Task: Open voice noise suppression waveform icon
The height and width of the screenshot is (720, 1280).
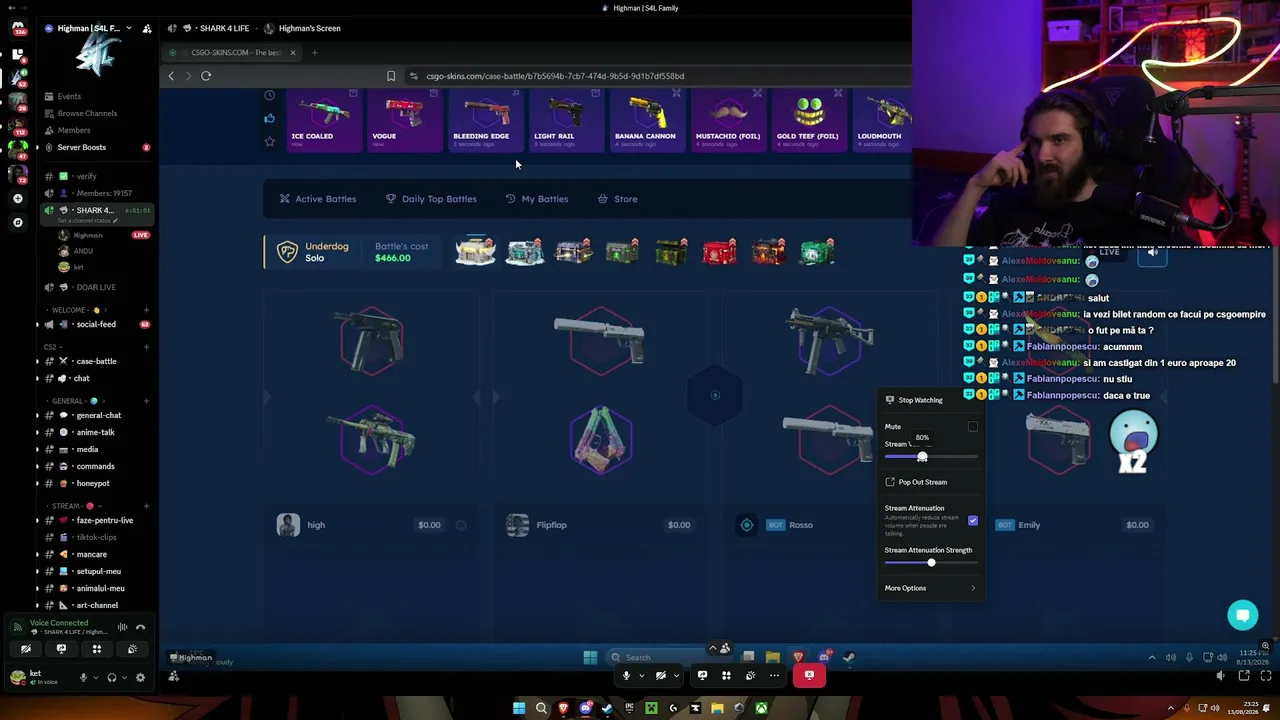Action: [x=122, y=627]
